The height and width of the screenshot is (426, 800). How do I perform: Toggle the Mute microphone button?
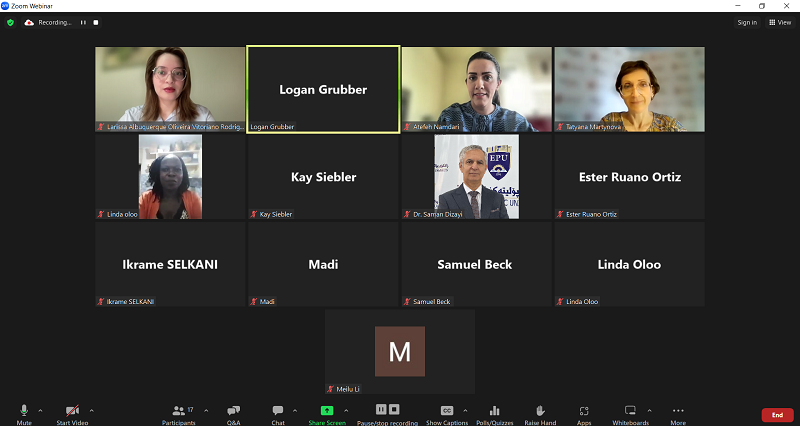pyautogui.click(x=24, y=411)
